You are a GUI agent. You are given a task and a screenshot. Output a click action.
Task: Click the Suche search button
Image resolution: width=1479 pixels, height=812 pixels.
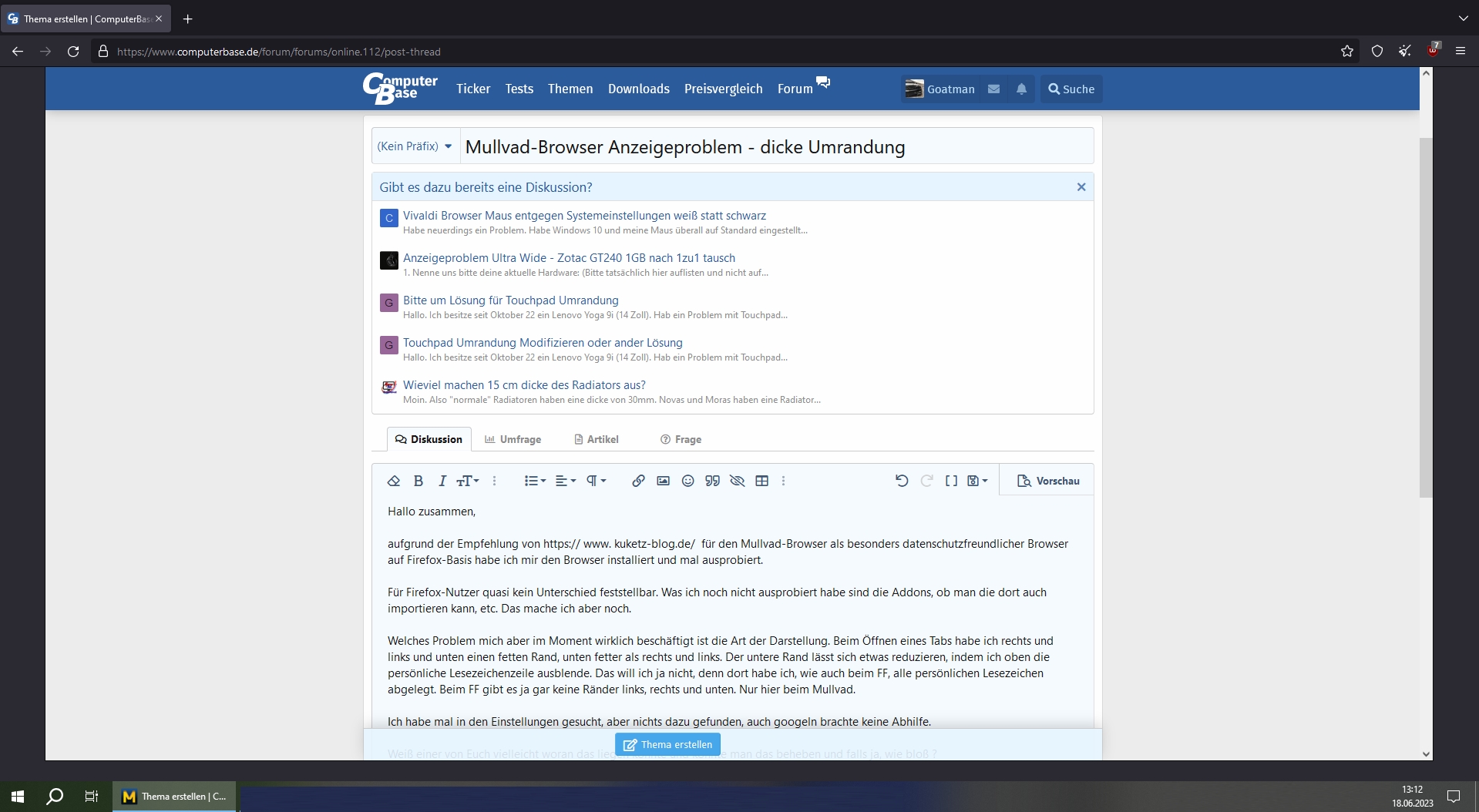1071,89
